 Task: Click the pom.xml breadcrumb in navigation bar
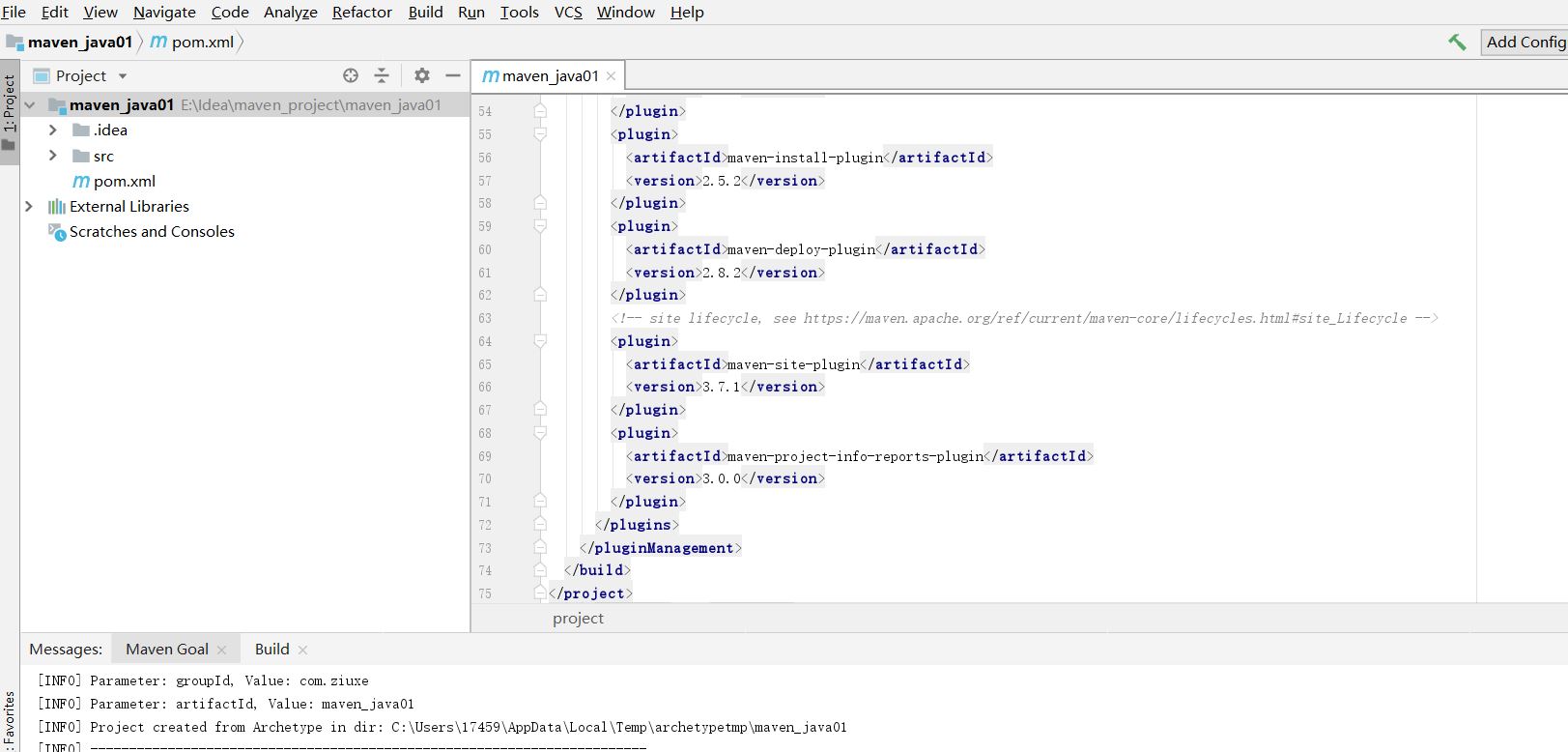[192, 42]
